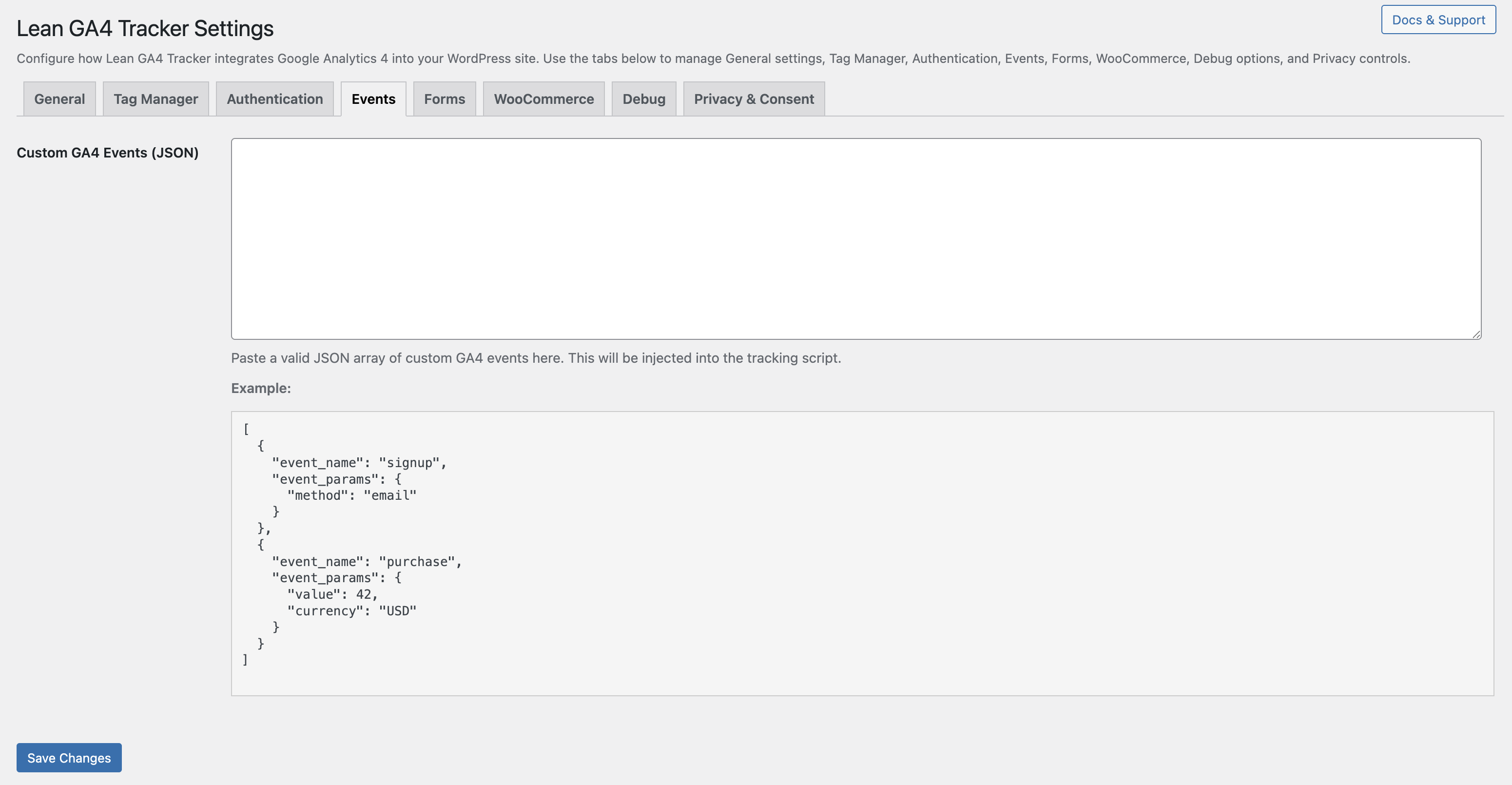Focus the Custom GA4 Events JSON textarea

856,238
